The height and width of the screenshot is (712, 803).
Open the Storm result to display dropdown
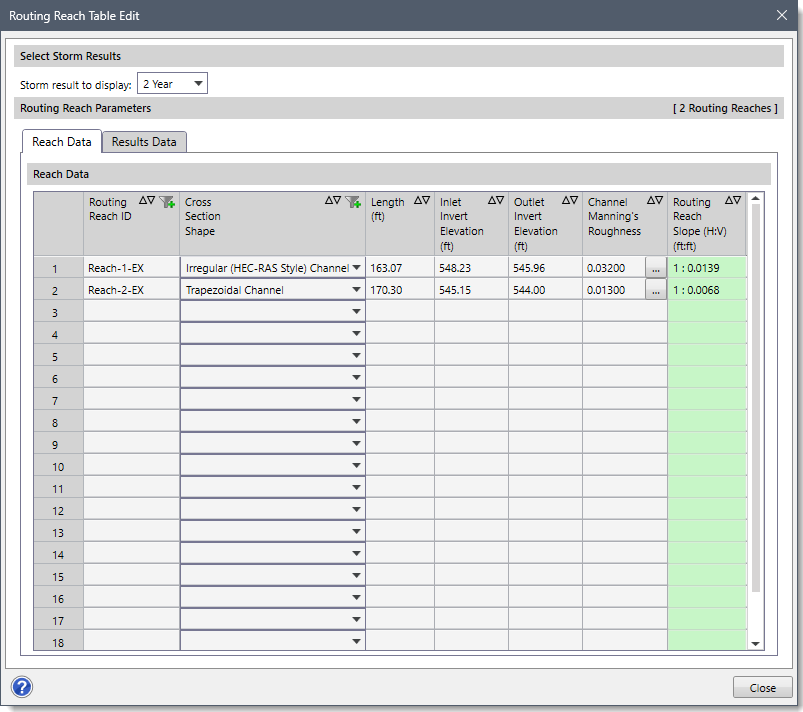(x=172, y=83)
